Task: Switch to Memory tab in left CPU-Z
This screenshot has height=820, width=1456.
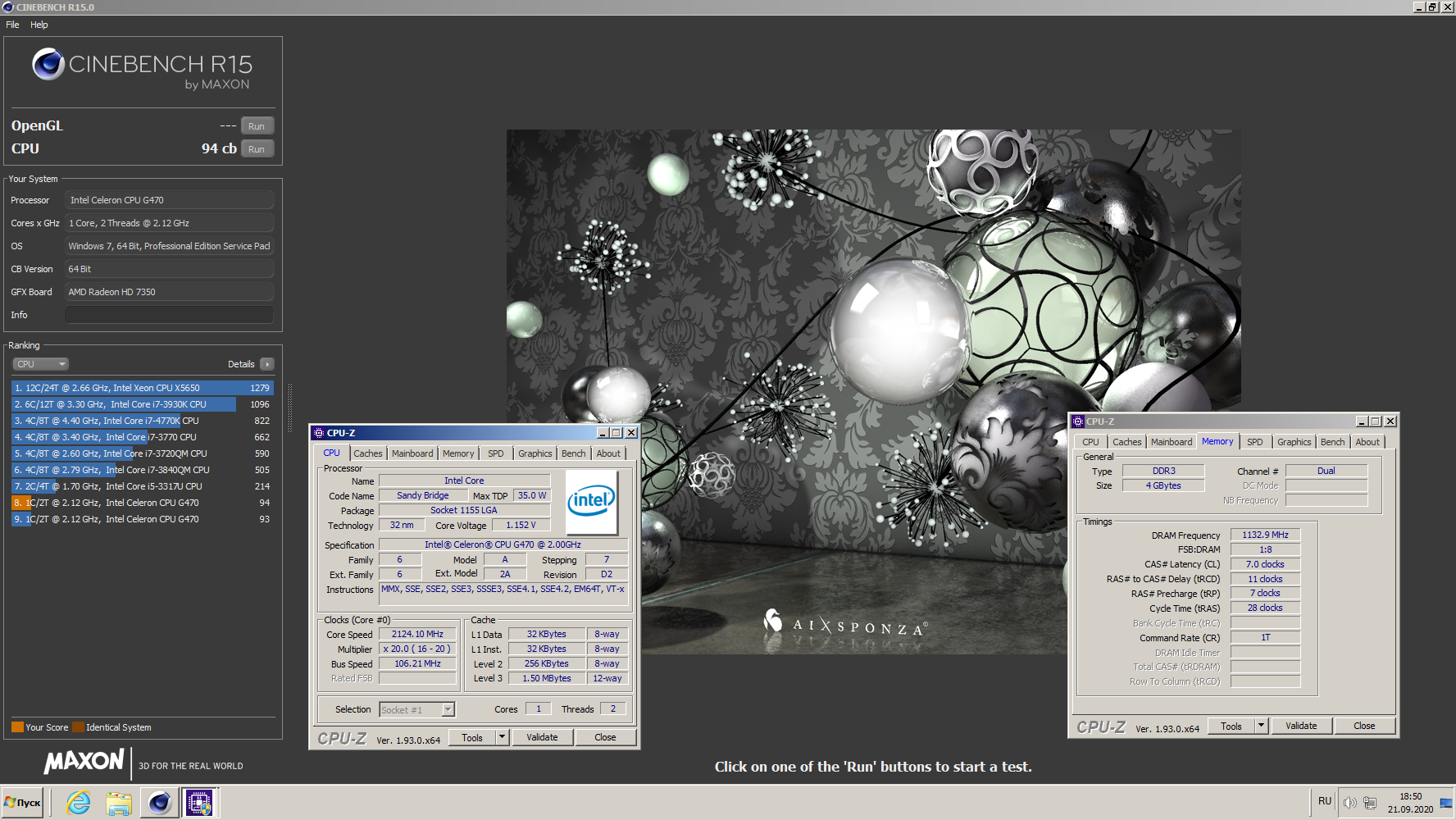Action: pos(458,453)
